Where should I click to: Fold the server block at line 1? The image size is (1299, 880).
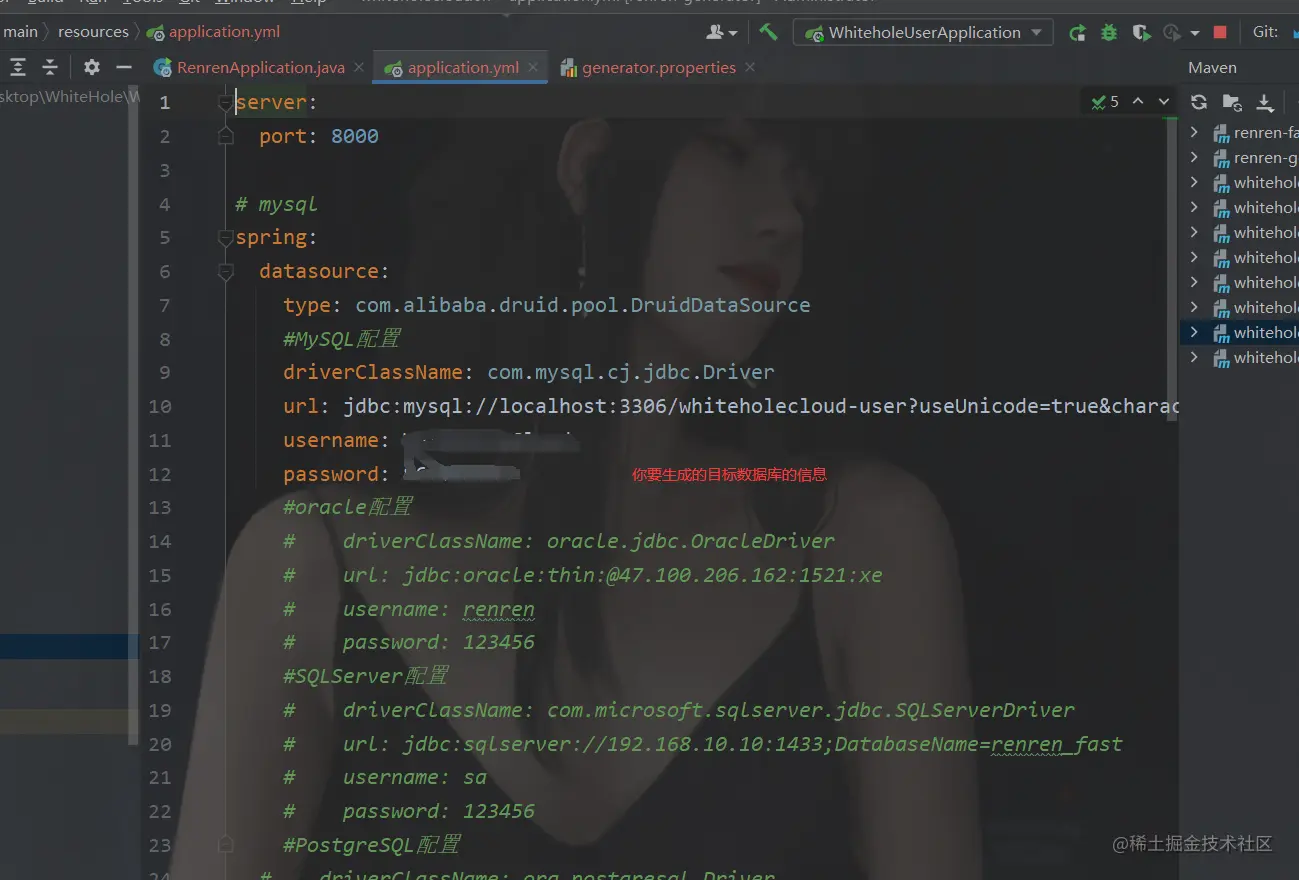tap(226, 102)
